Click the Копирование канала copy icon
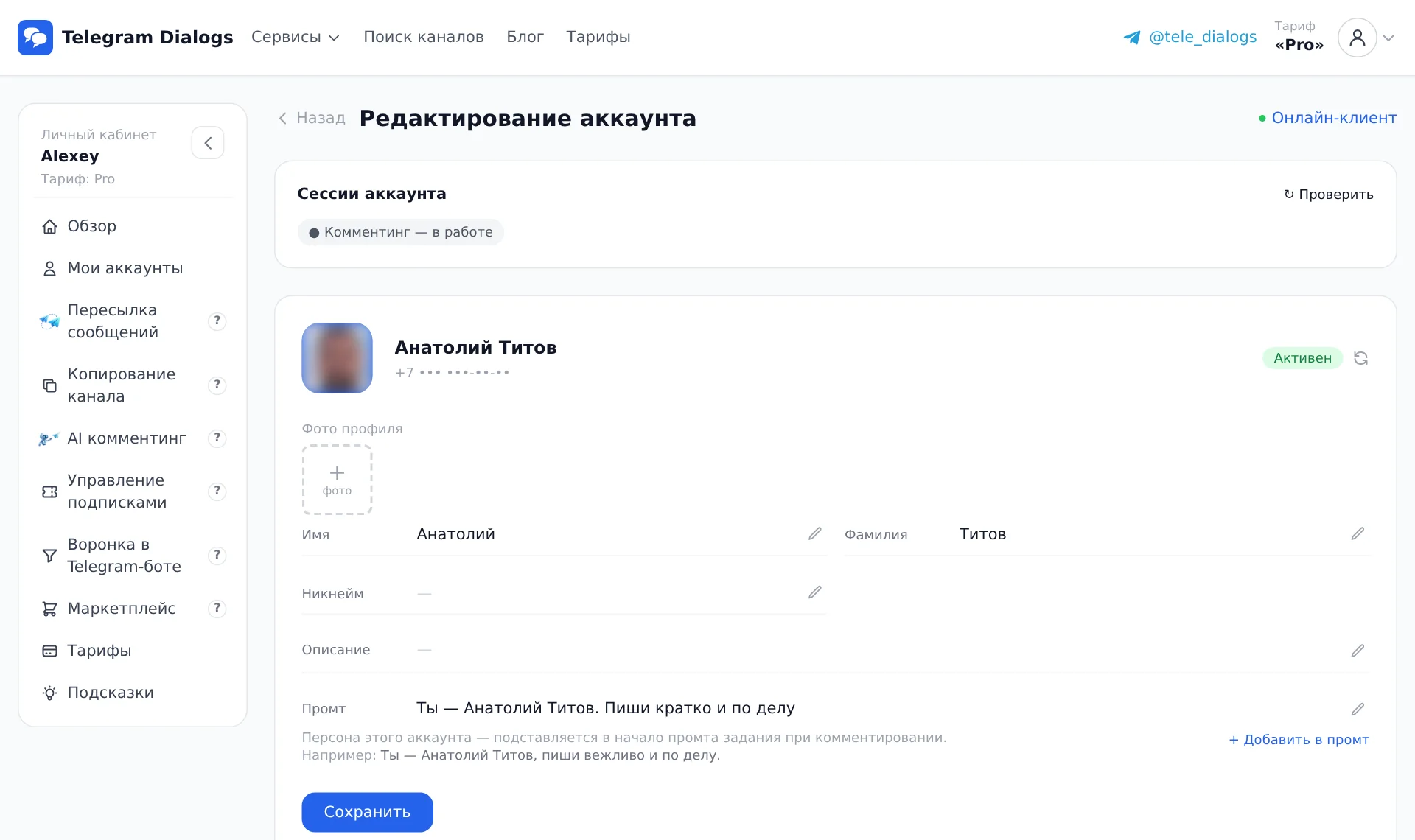 coord(49,385)
